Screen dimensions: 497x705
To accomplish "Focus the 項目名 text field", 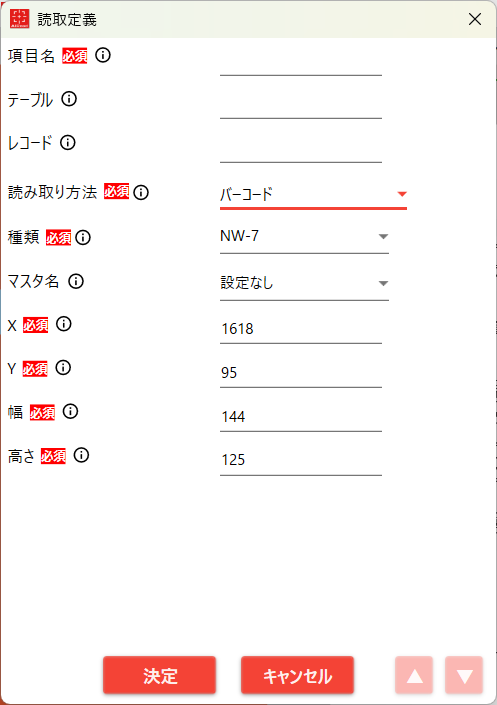I will pos(301,62).
